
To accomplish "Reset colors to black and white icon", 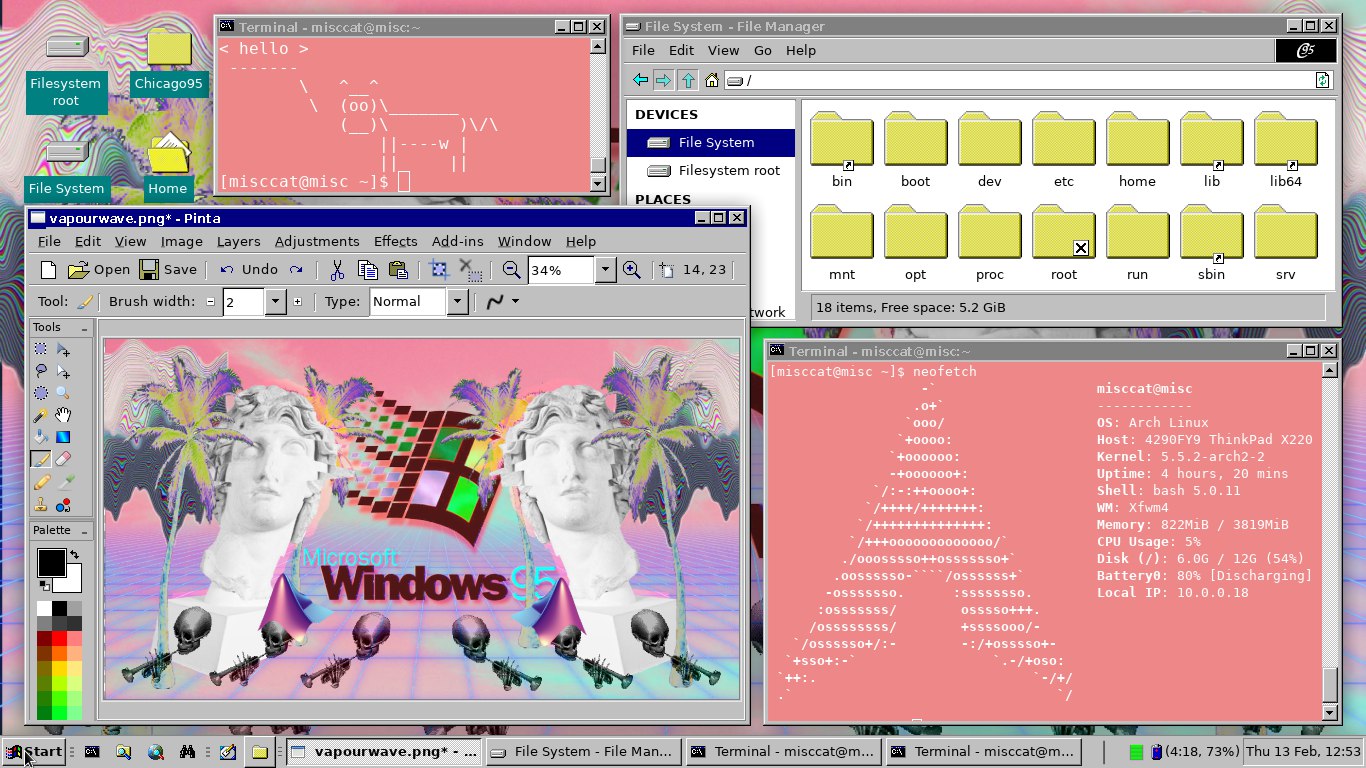I will [45, 585].
